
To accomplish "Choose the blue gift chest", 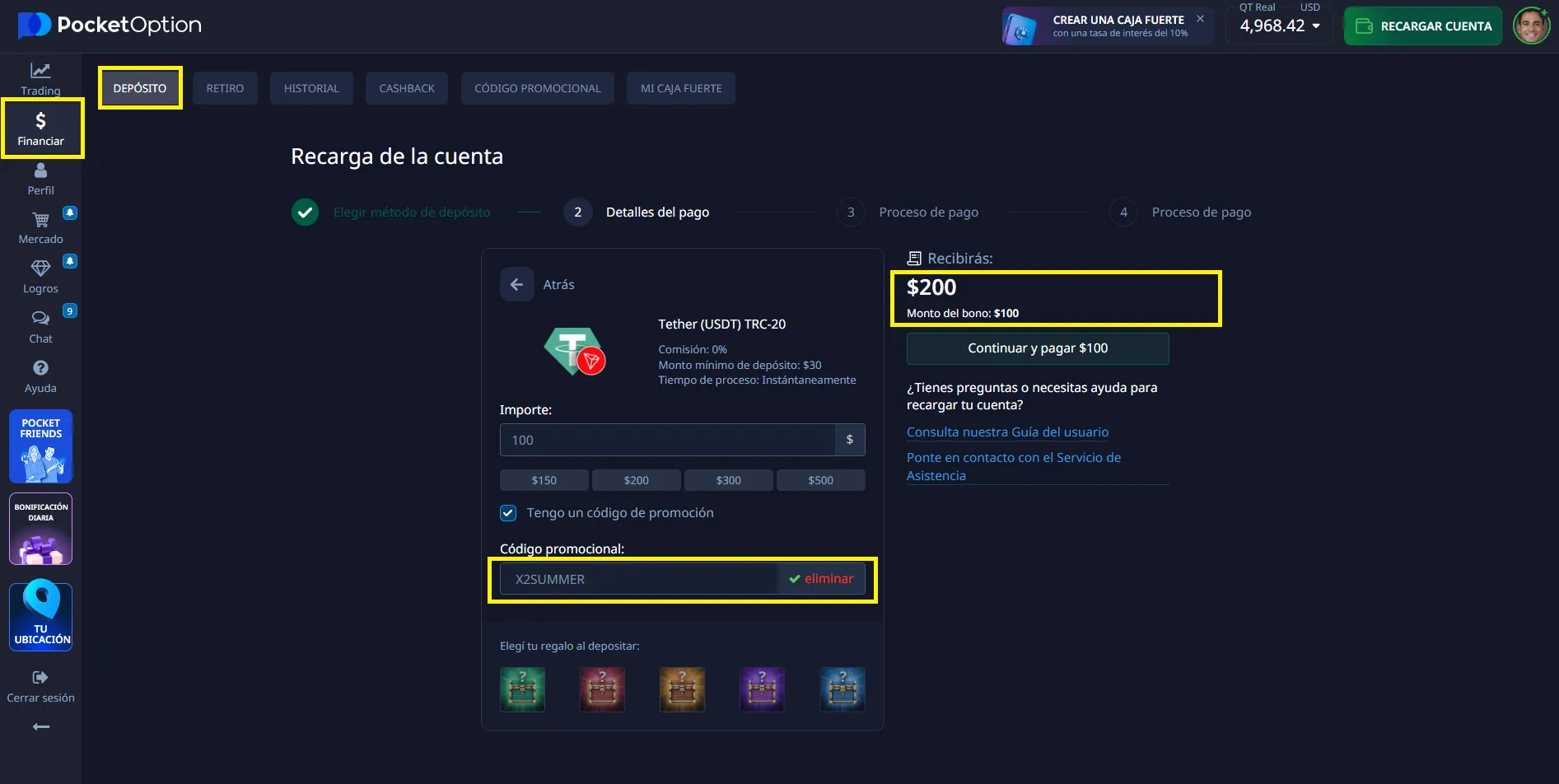I will [x=843, y=689].
